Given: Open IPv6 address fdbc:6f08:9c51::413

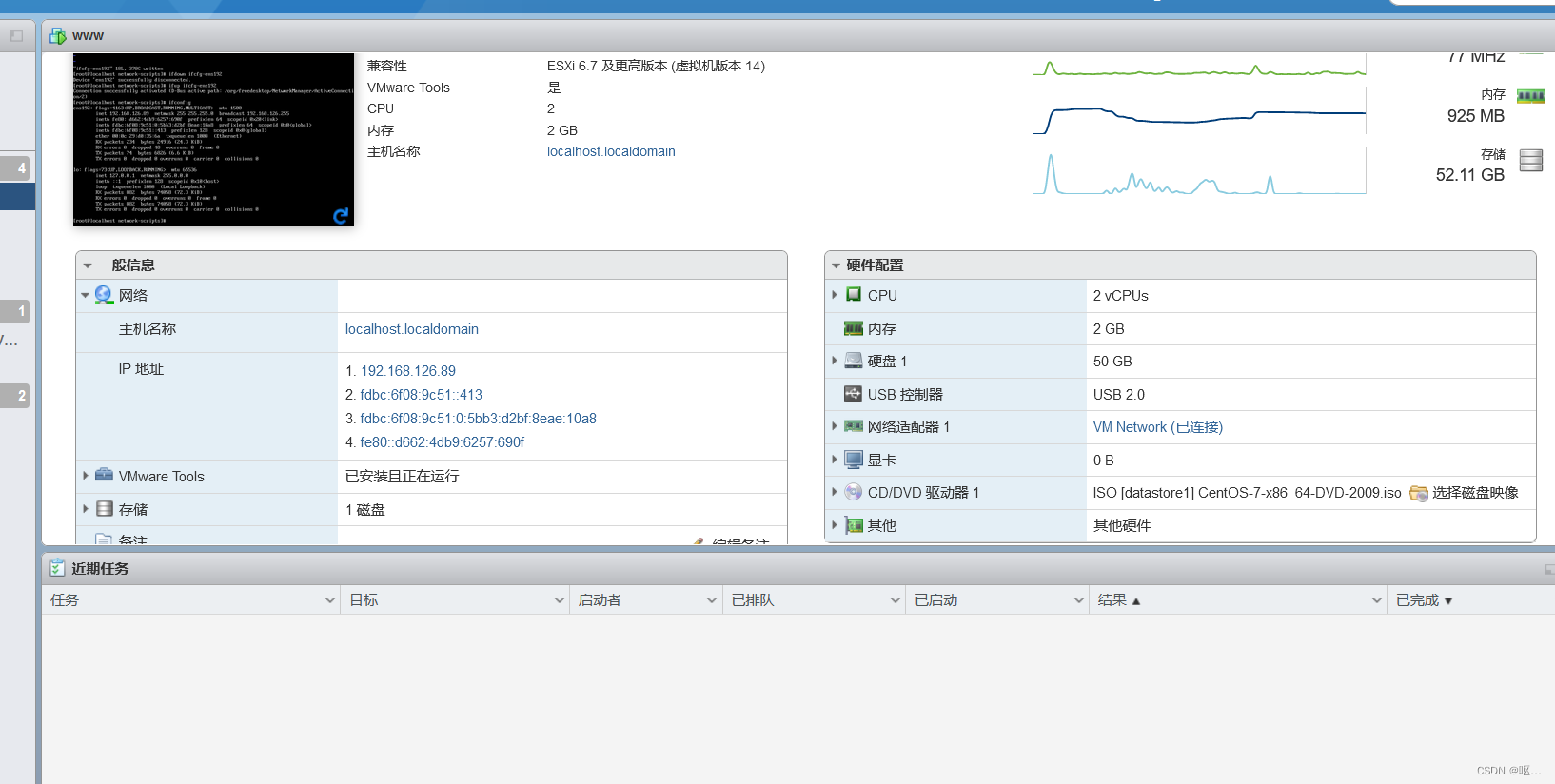Looking at the screenshot, I should click(x=421, y=395).
